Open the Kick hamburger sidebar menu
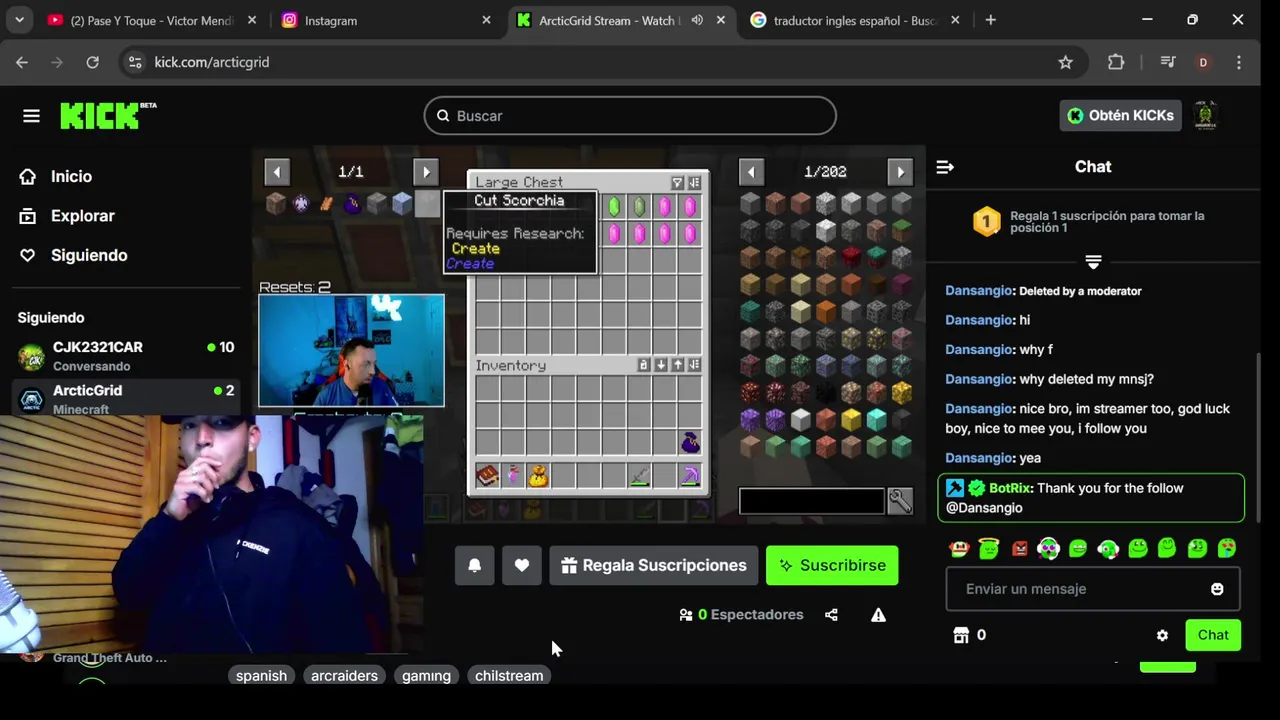The image size is (1280, 720). (31, 116)
